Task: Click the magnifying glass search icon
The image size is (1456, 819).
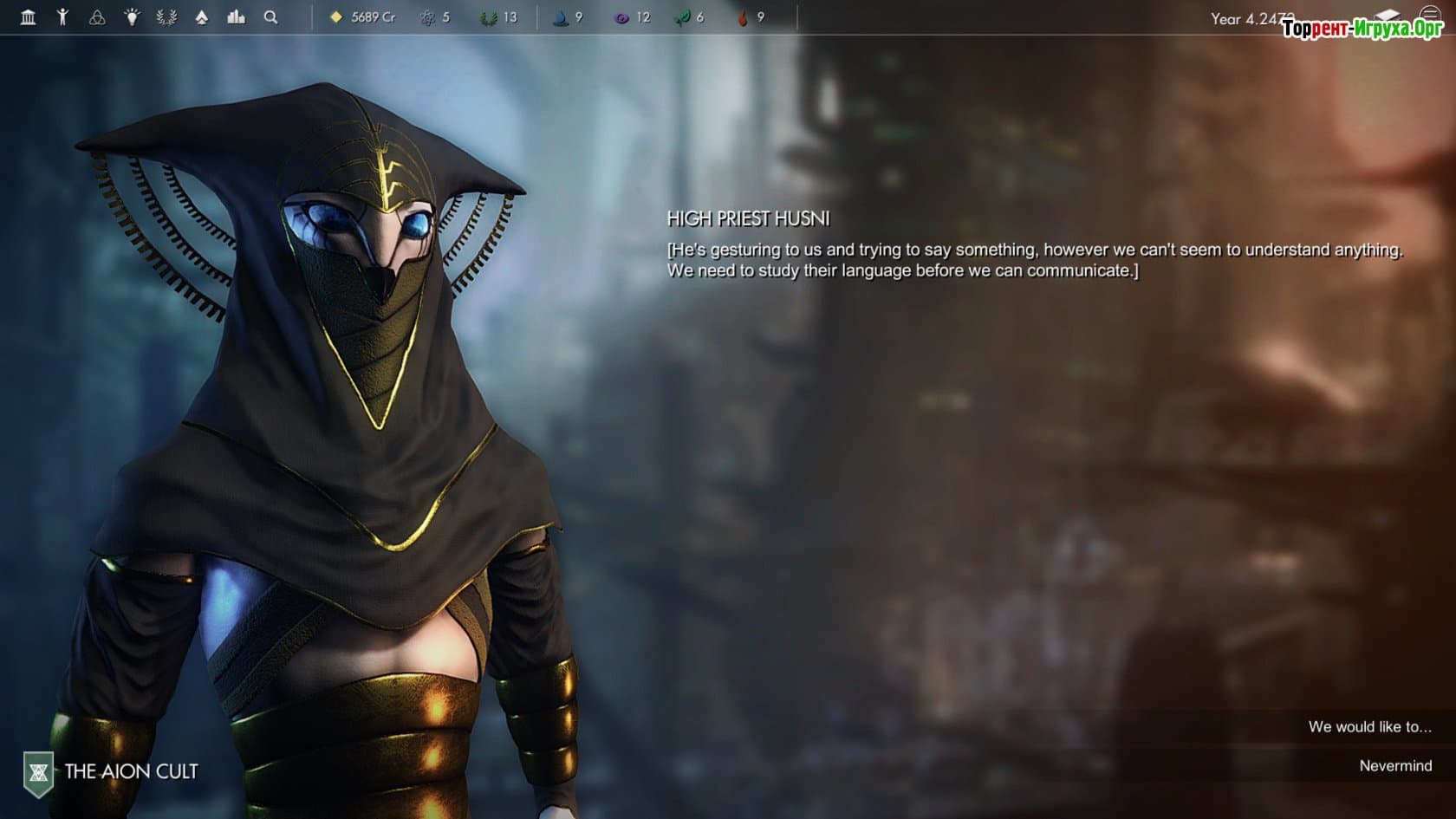Action: tap(270, 17)
